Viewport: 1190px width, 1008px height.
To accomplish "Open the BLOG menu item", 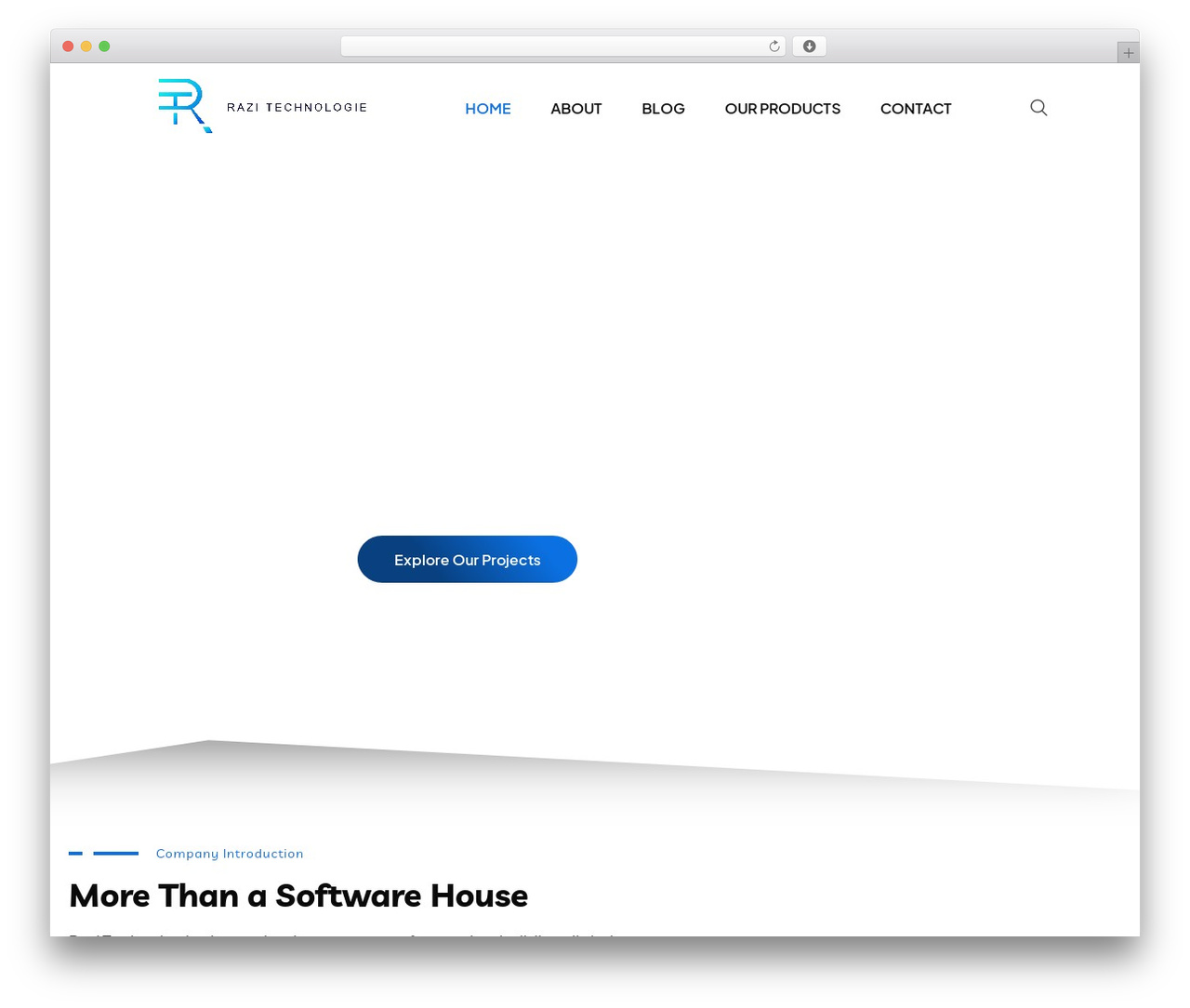I will click(x=663, y=109).
